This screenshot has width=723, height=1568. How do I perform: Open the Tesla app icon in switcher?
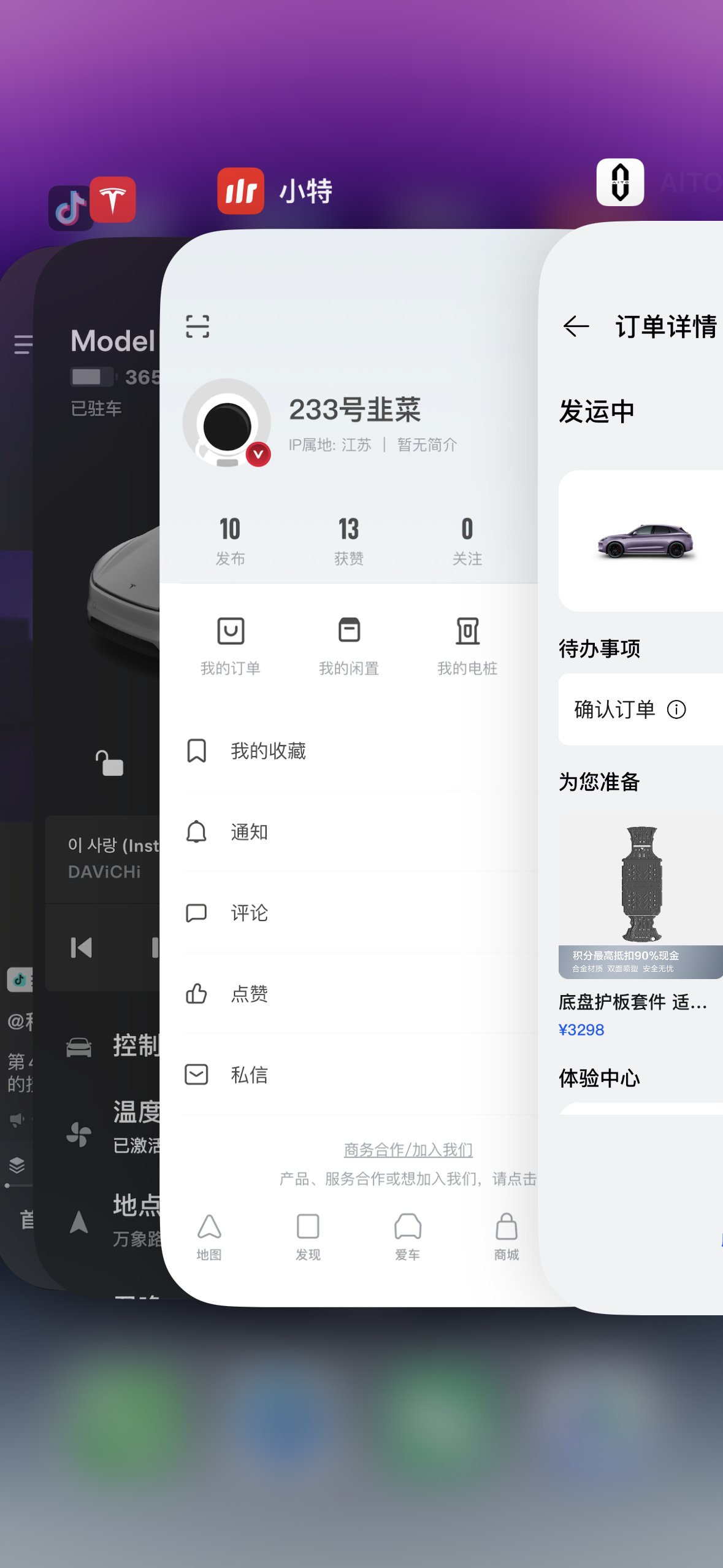point(113,199)
